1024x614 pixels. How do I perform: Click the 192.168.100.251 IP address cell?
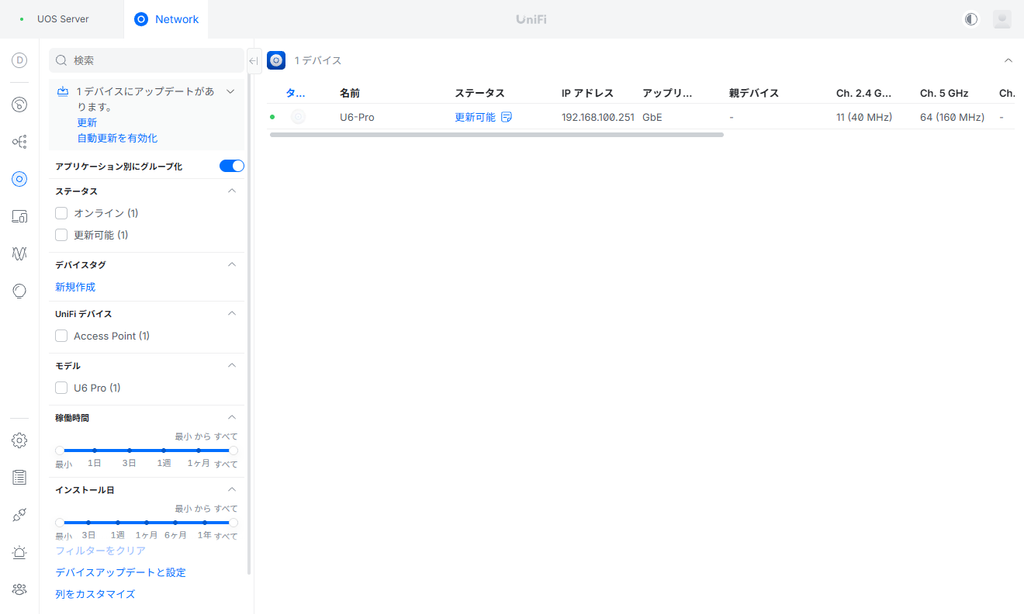pyautogui.click(x=598, y=118)
